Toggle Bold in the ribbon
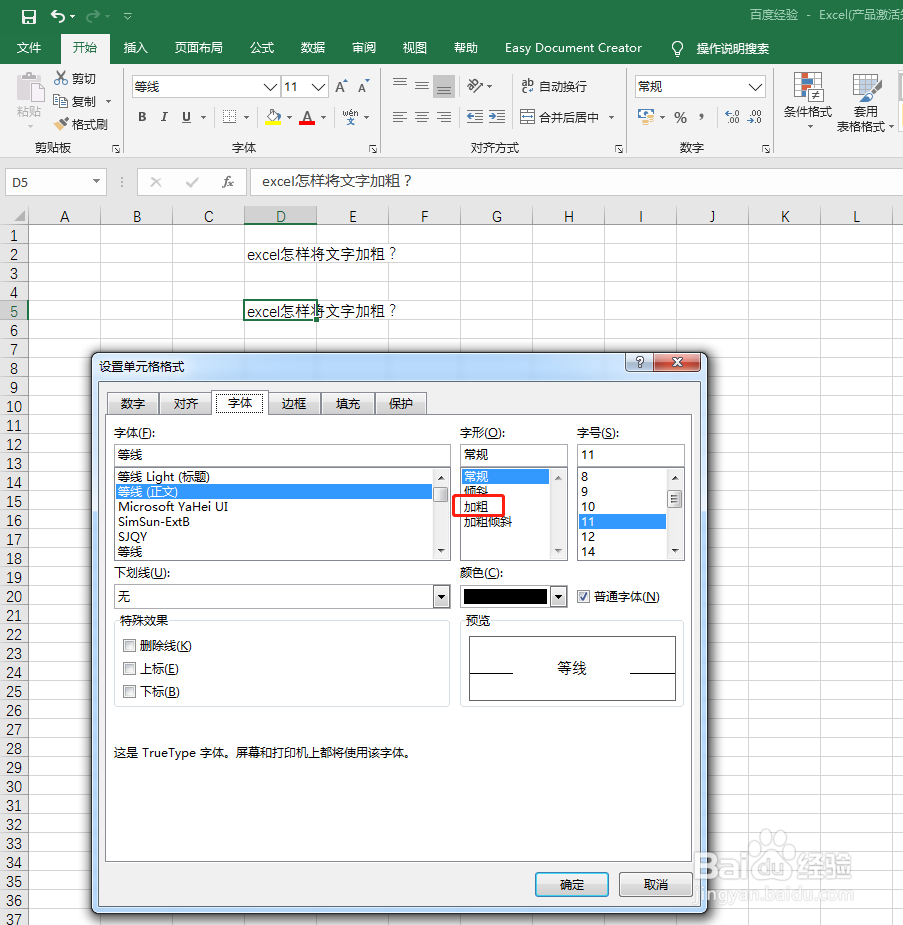The image size is (903, 925). (x=142, y=117)
